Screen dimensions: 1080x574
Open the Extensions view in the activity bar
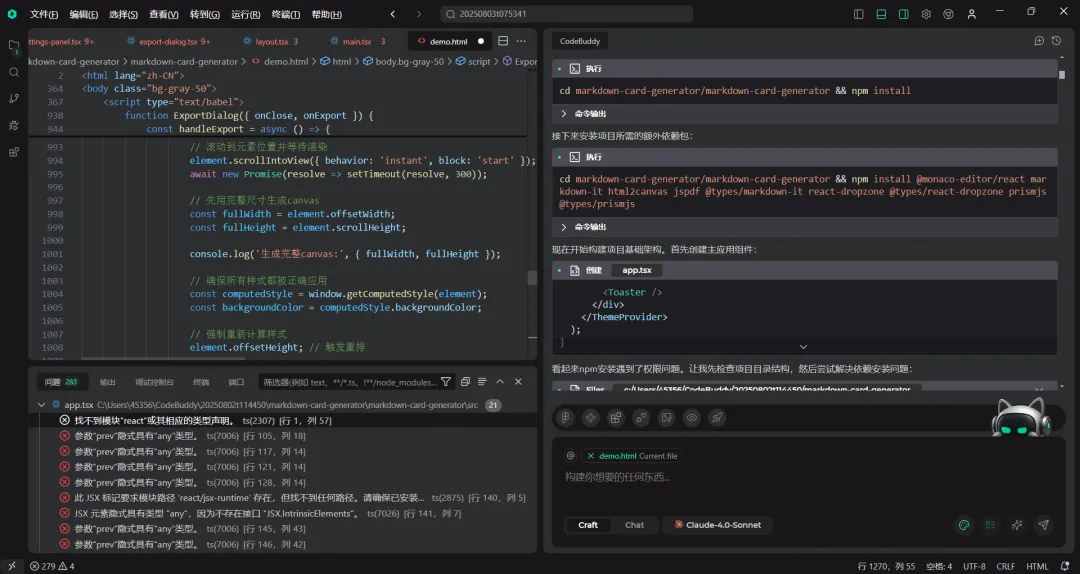(x=14, y=152)
